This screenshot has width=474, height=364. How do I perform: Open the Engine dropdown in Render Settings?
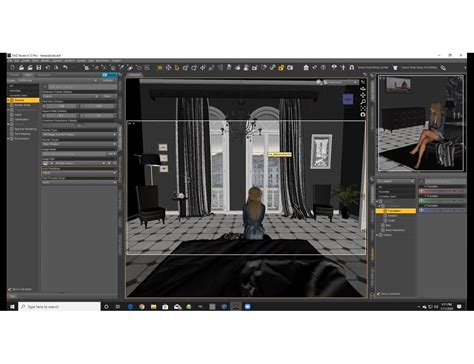(57, 80)
